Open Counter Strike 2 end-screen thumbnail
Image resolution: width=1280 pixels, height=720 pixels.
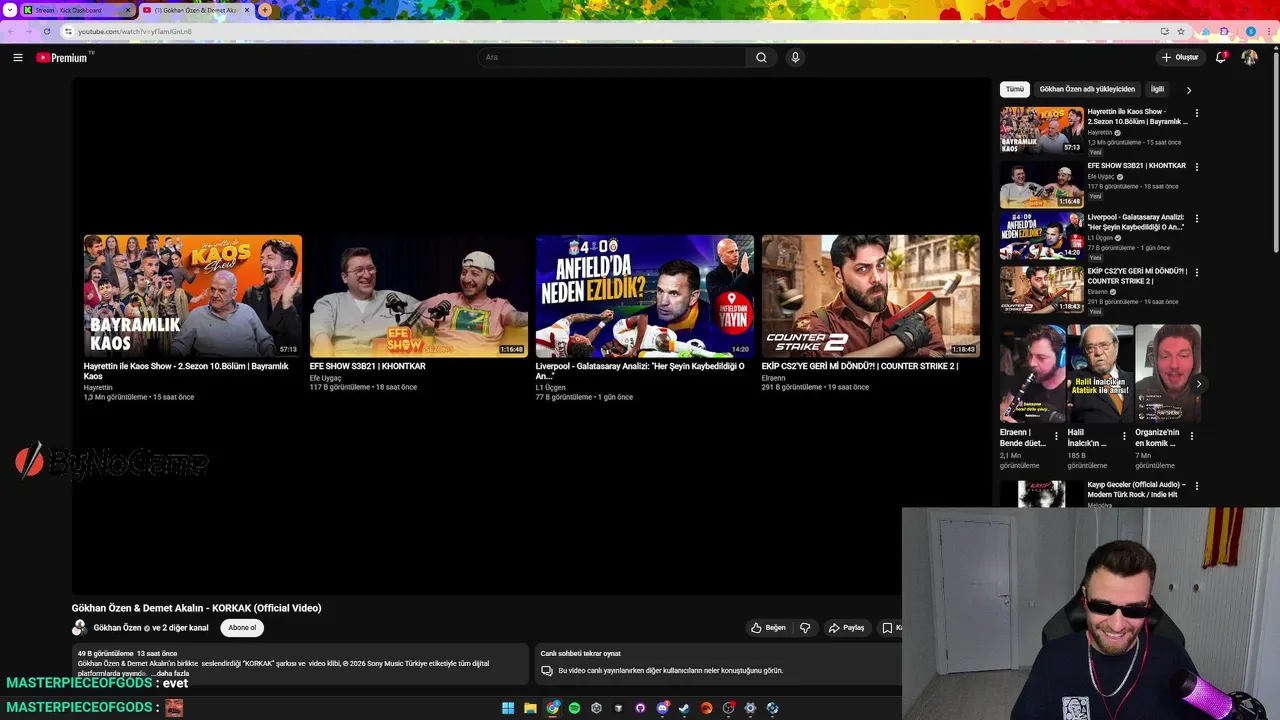[871, 296]
